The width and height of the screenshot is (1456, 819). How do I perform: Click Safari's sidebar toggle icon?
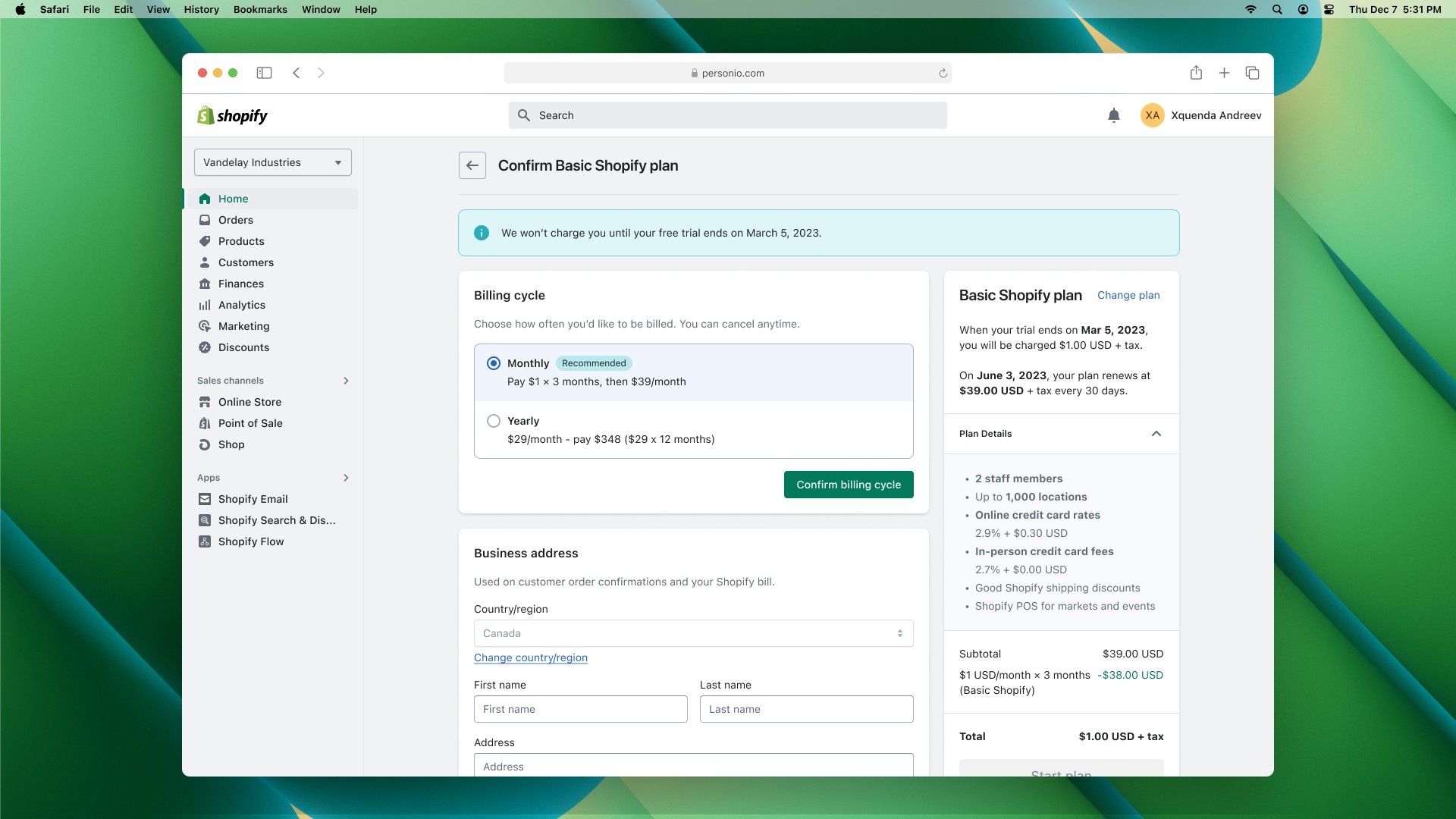264,73
